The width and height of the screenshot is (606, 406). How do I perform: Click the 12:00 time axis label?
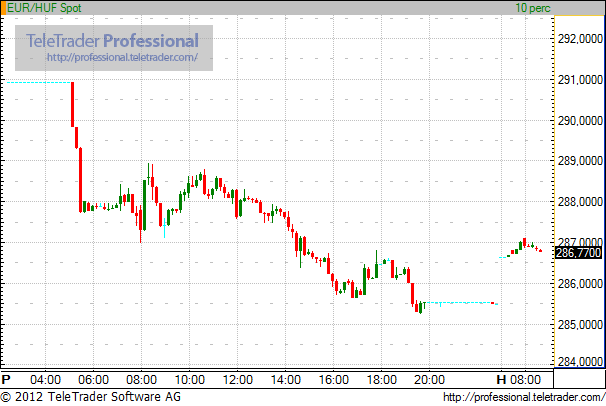pyautogui.click(x=237, y=379)
